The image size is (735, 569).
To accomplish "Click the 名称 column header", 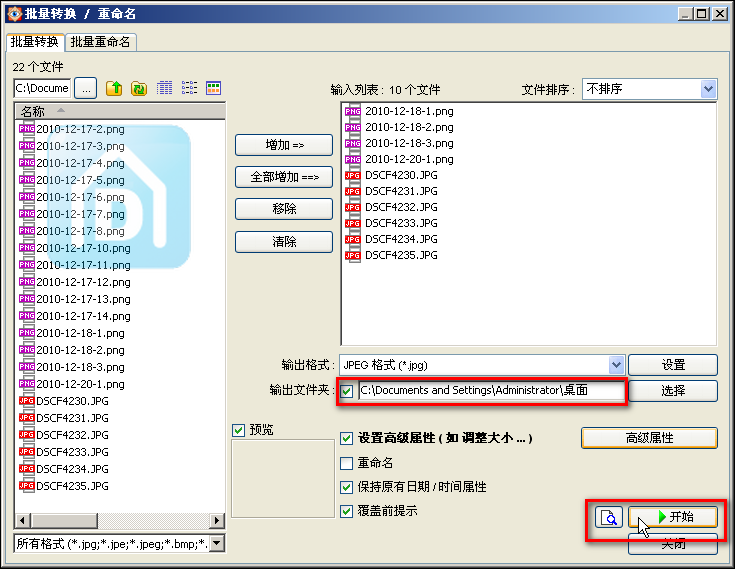I will click(120, 111).
